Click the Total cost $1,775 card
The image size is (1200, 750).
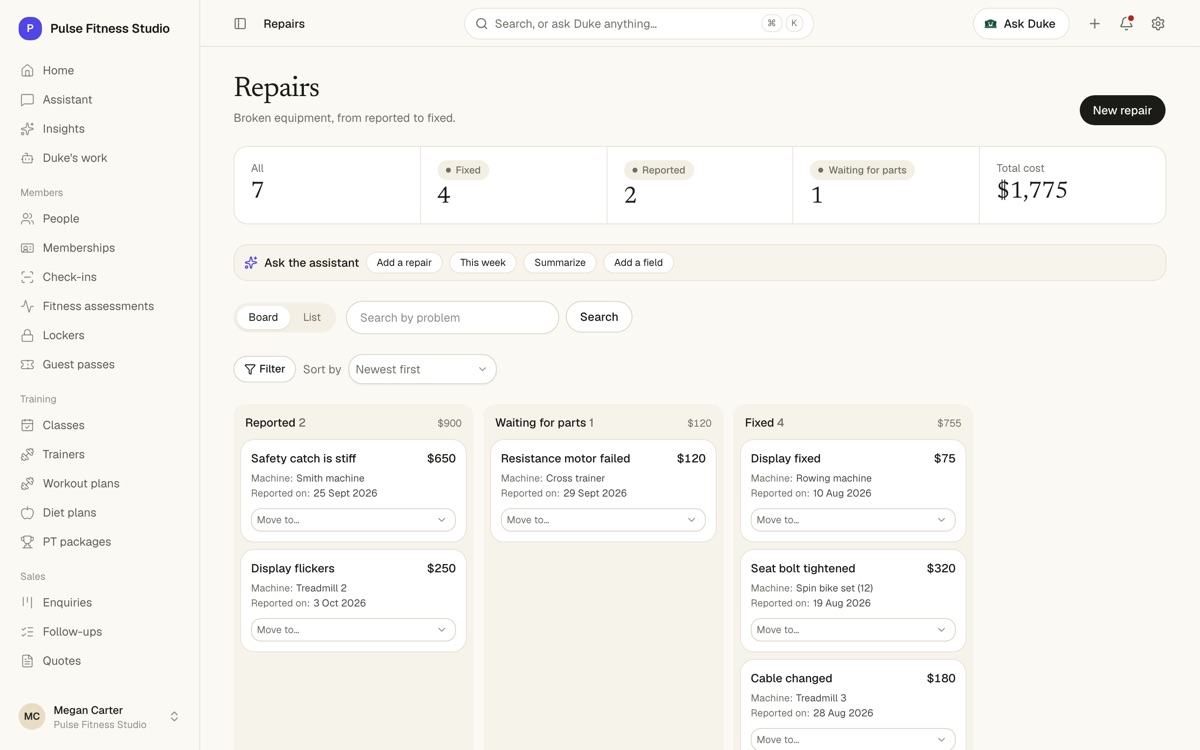point(1072,185)
